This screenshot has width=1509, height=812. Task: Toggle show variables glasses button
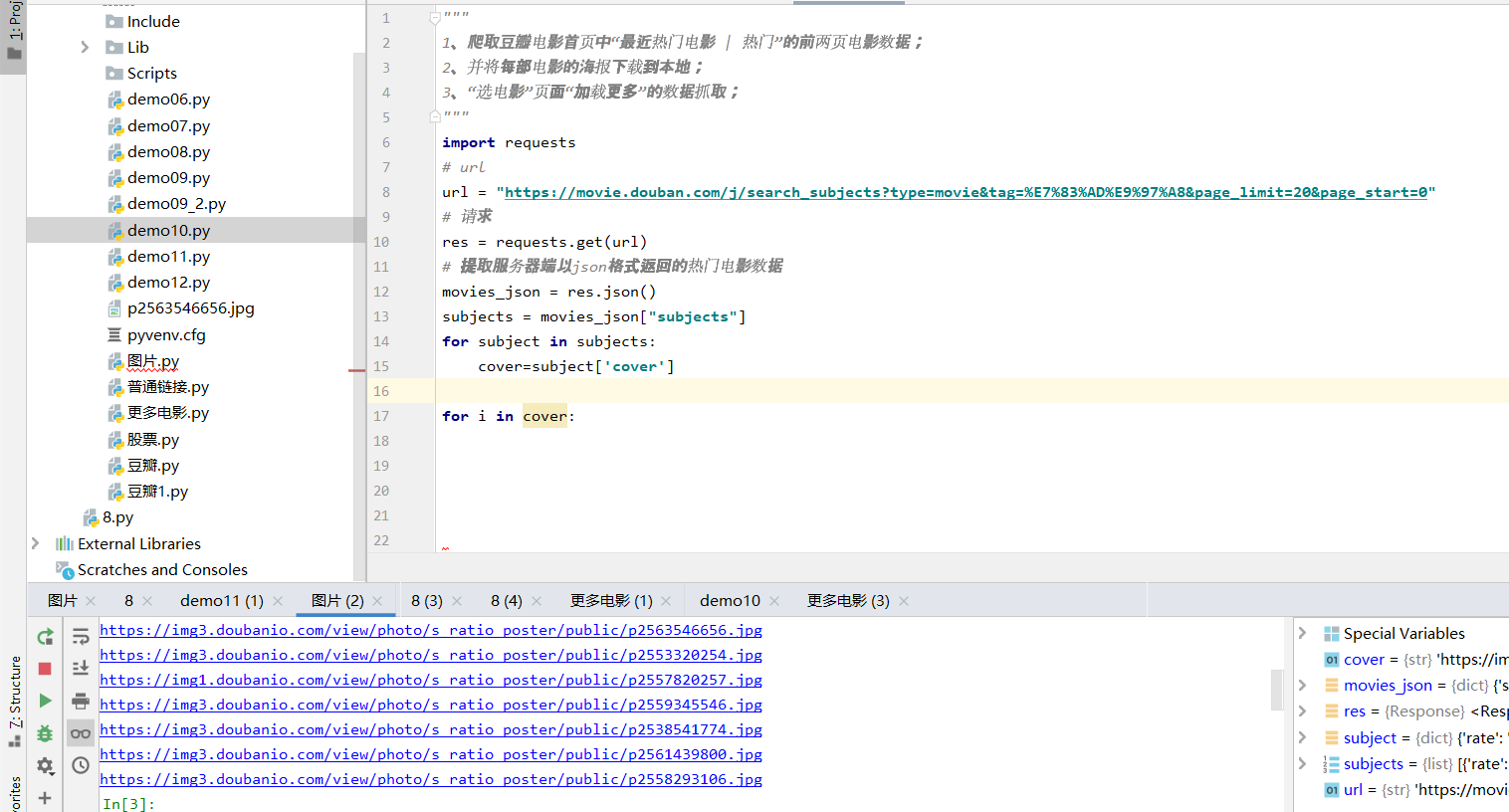point(81,733)
